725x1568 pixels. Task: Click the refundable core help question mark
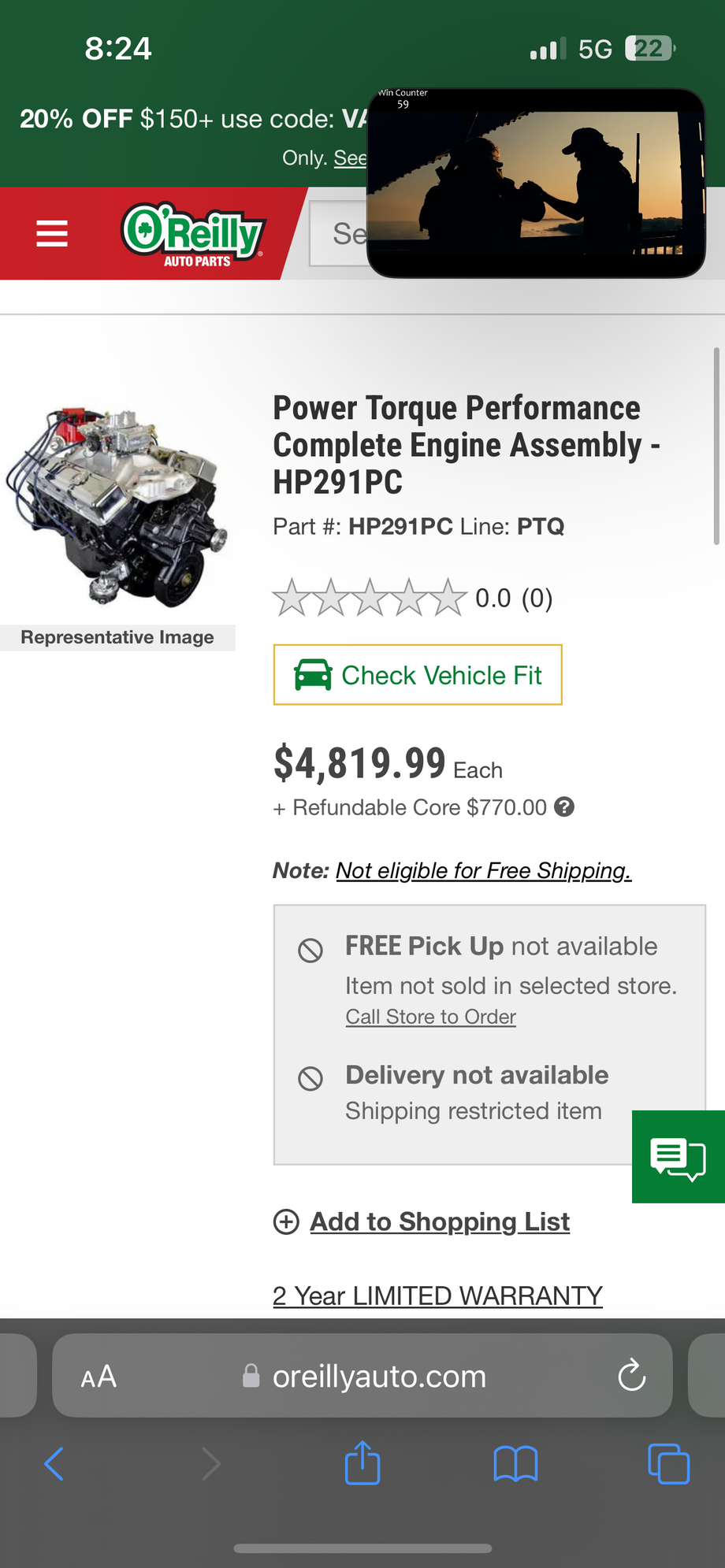coord(564,807)
